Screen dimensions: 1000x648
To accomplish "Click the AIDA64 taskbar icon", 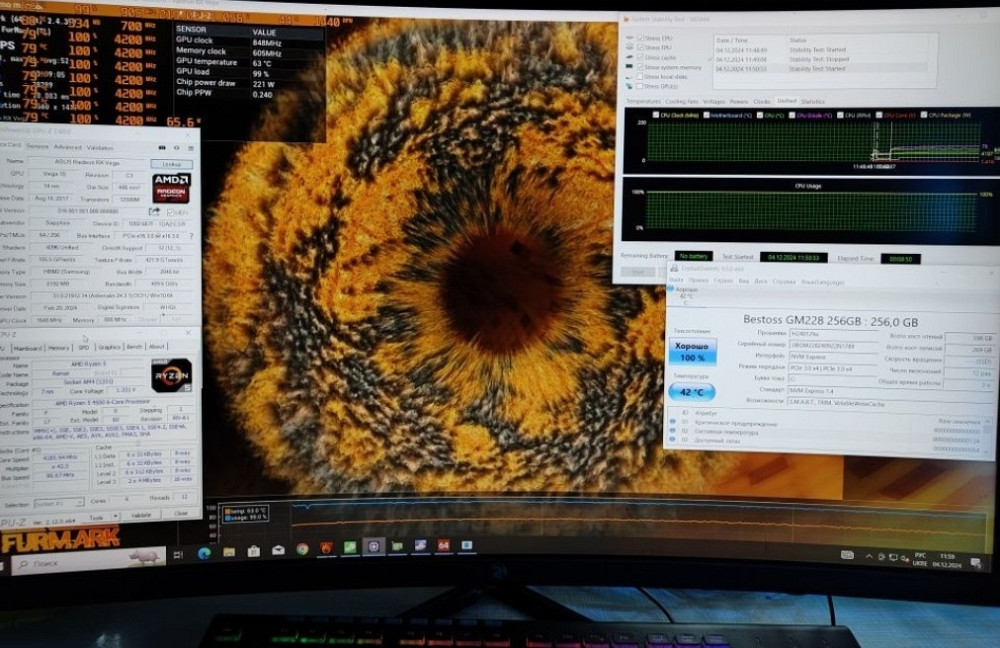I will point(443,546).
